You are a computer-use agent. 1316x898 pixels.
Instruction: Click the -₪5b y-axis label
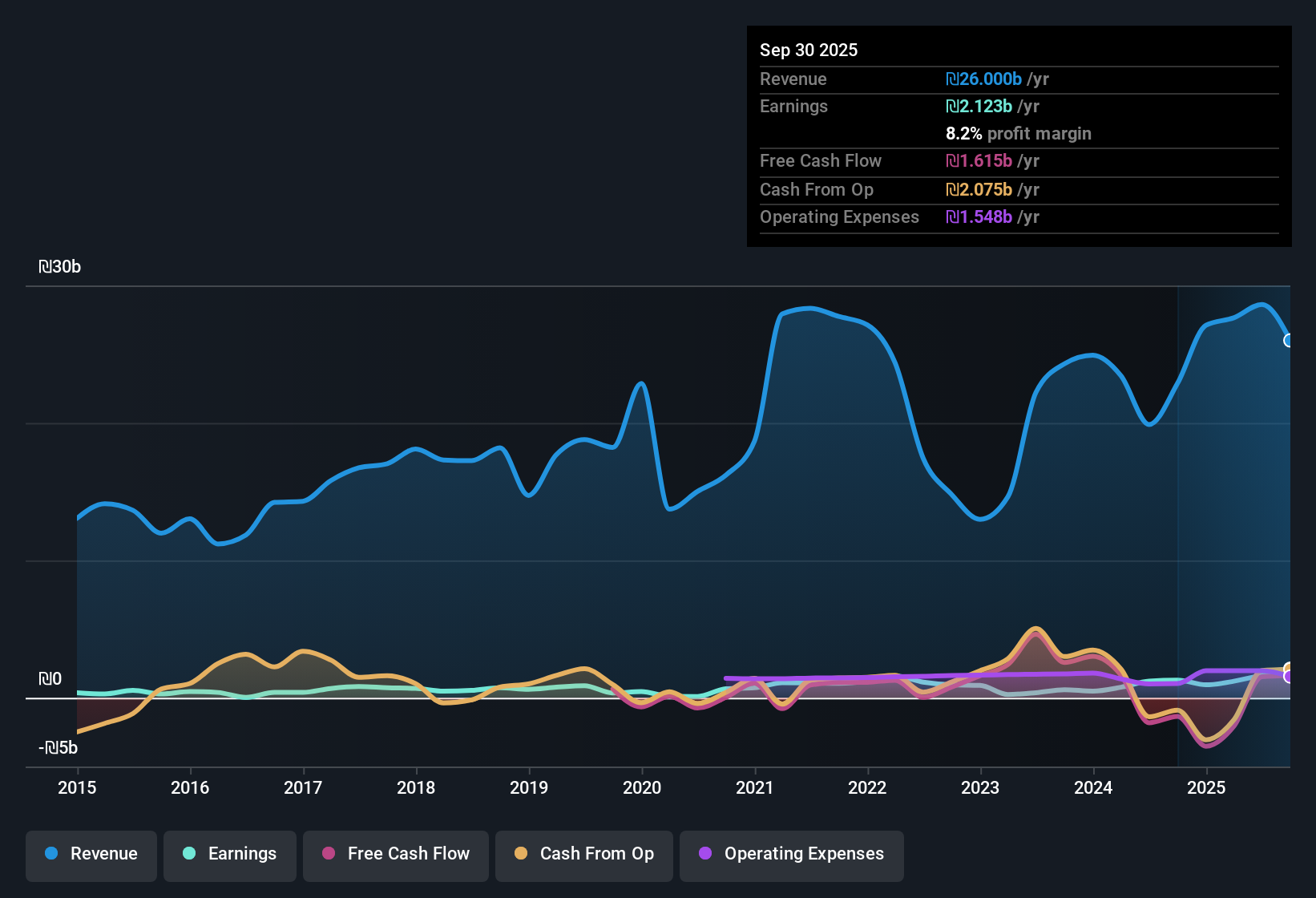[59, 748]
